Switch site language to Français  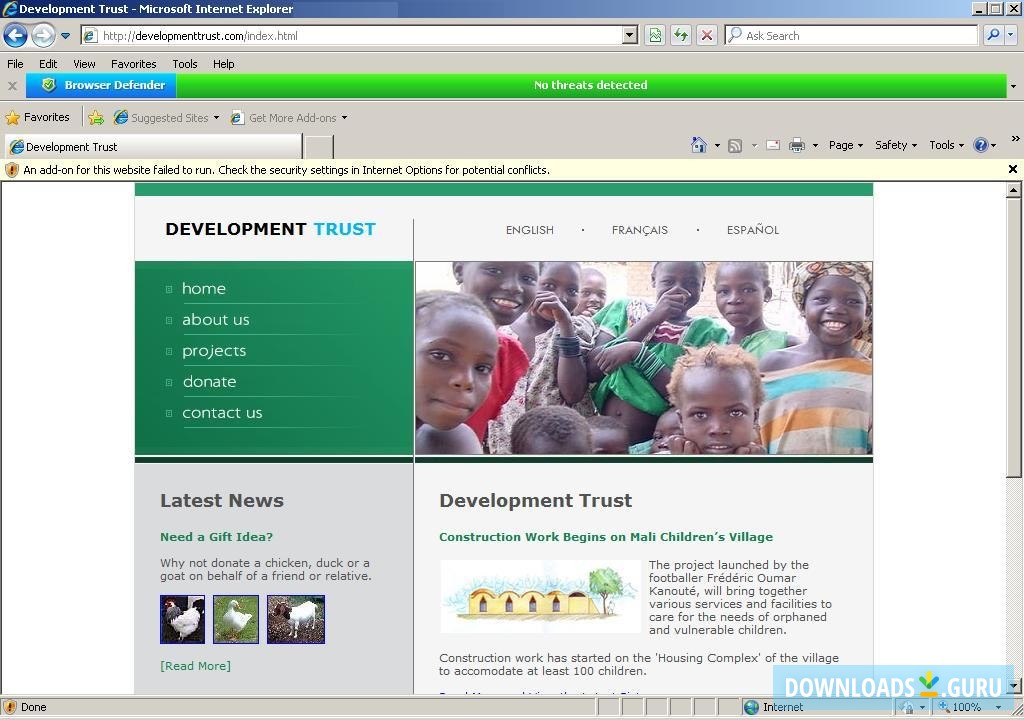point(639,230)
